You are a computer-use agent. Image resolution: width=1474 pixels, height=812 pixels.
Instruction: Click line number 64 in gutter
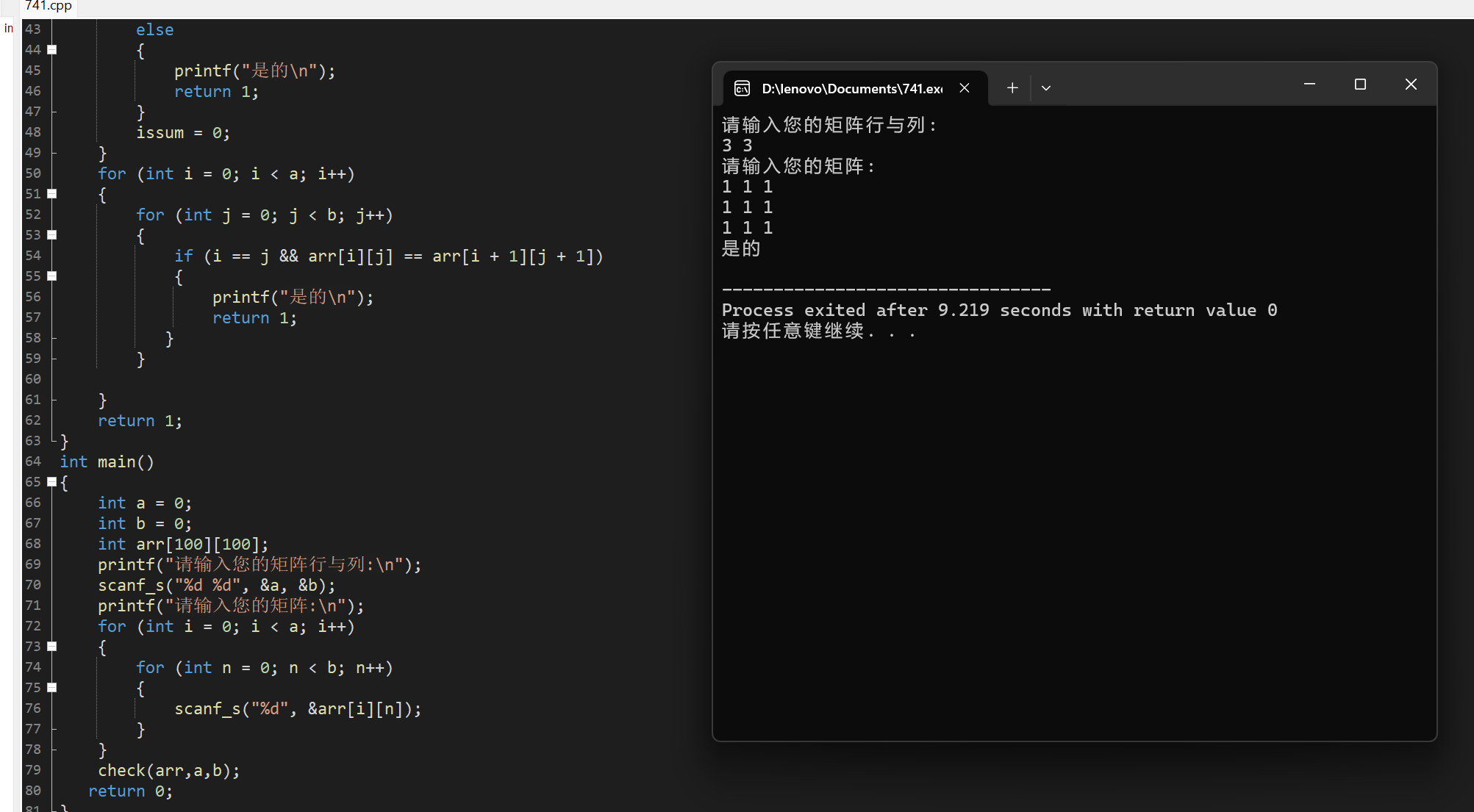(33, 461)
